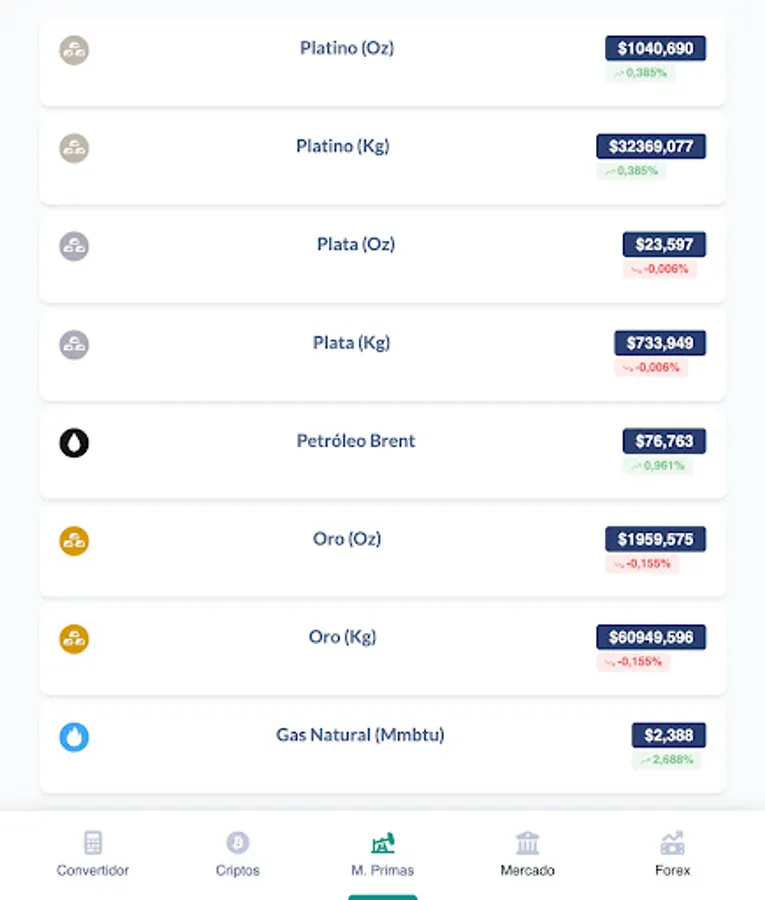The height and width of the screenshot is (900, 765).
Task: Open the Convertidor tab
Action: point(93,854)
